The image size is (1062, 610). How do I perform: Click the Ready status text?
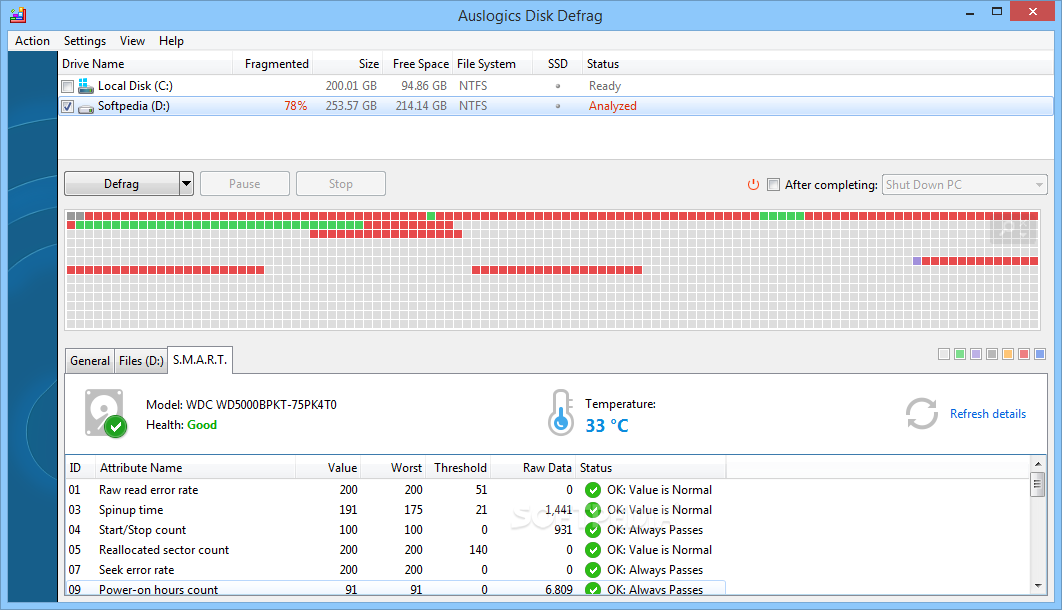point(605,86)
